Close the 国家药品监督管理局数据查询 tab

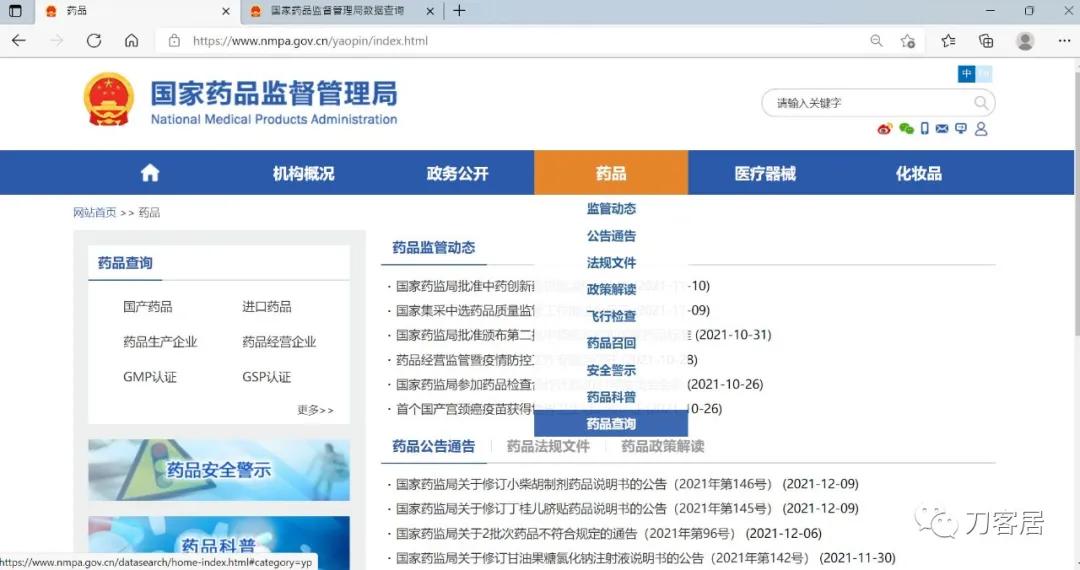coord(430,11)
